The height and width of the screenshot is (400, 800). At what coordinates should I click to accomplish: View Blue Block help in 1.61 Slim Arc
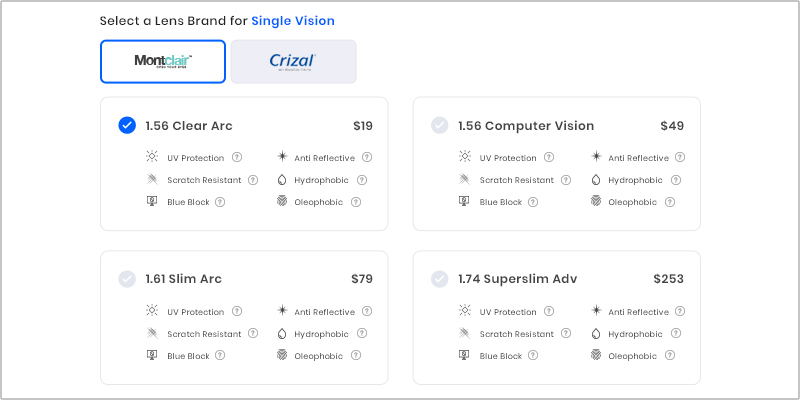[x=220, y=355]
